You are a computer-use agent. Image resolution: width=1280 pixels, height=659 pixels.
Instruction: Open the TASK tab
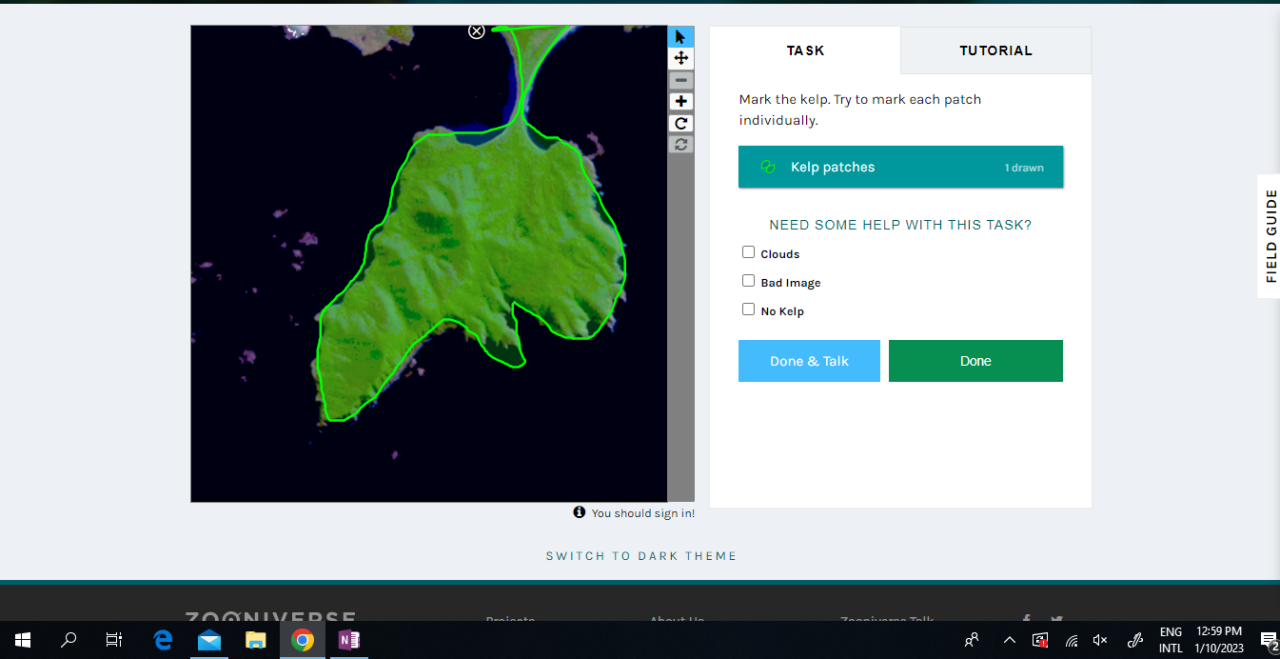click(x=805, y=50)
